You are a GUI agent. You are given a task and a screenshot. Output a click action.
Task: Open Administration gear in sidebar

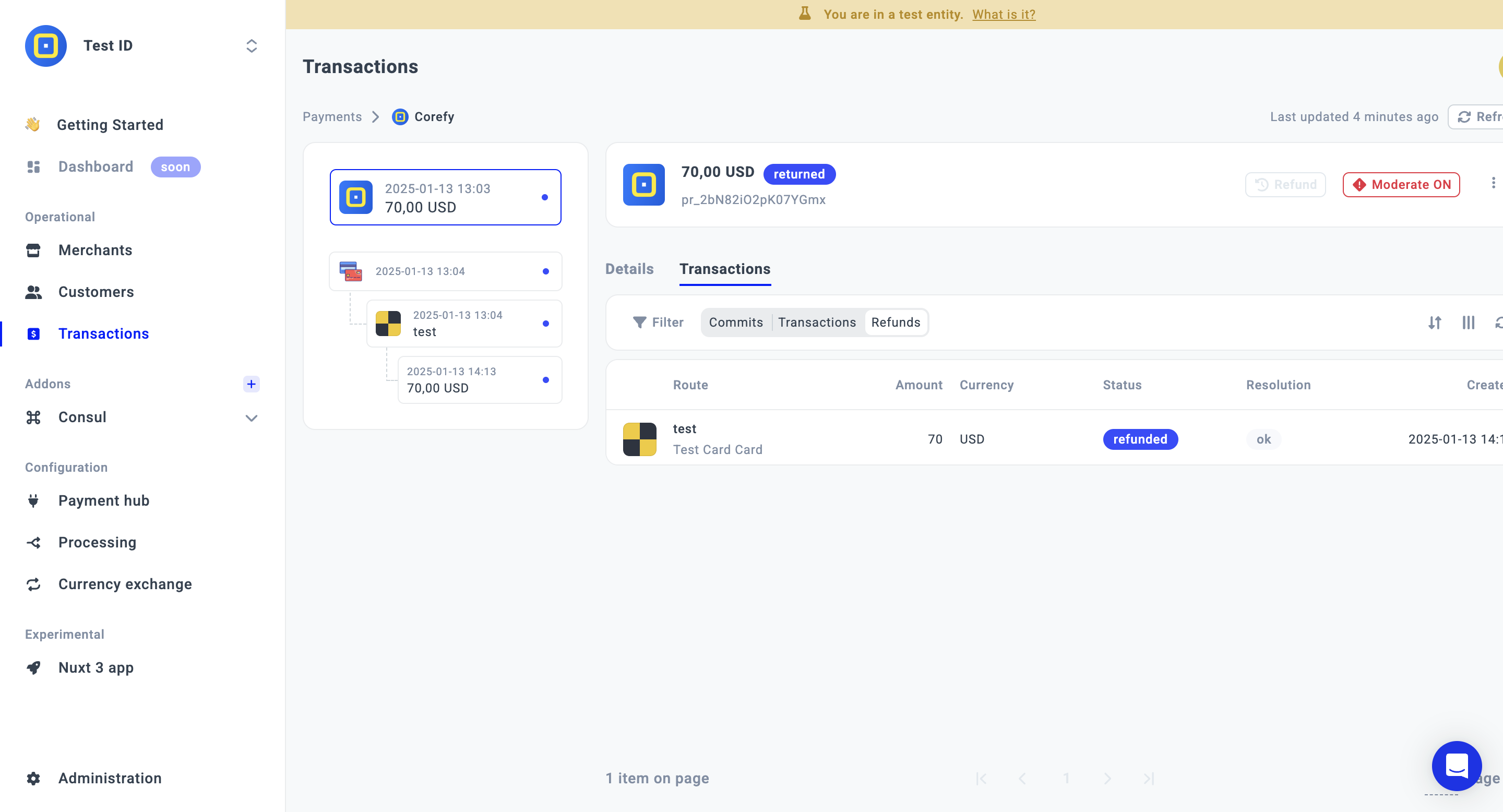(x=34, y=778)
